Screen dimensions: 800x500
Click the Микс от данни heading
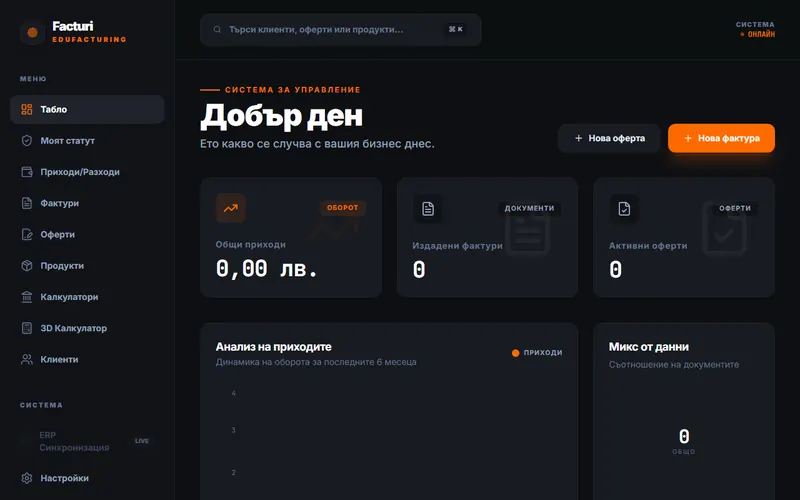coord(648,347)
